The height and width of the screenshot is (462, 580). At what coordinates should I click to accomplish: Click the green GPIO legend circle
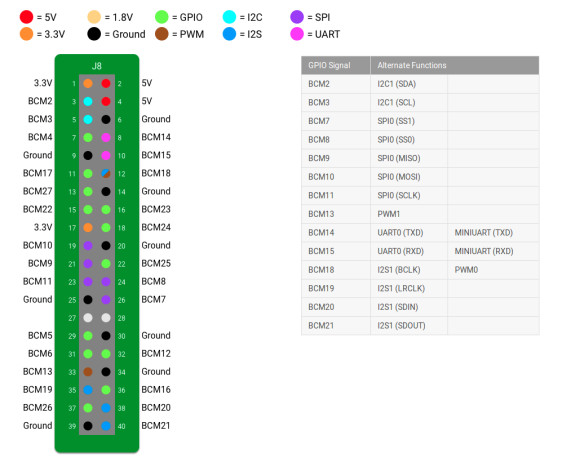[x=162, y=17]
